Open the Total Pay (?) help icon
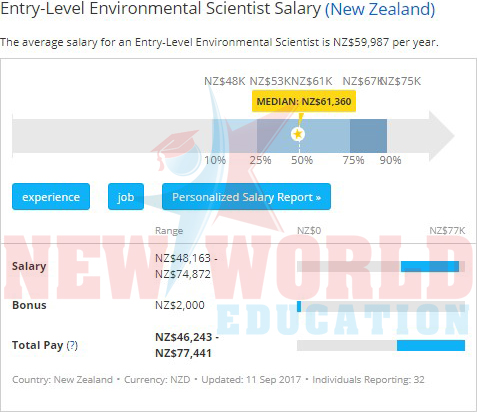 click(72, 345)
